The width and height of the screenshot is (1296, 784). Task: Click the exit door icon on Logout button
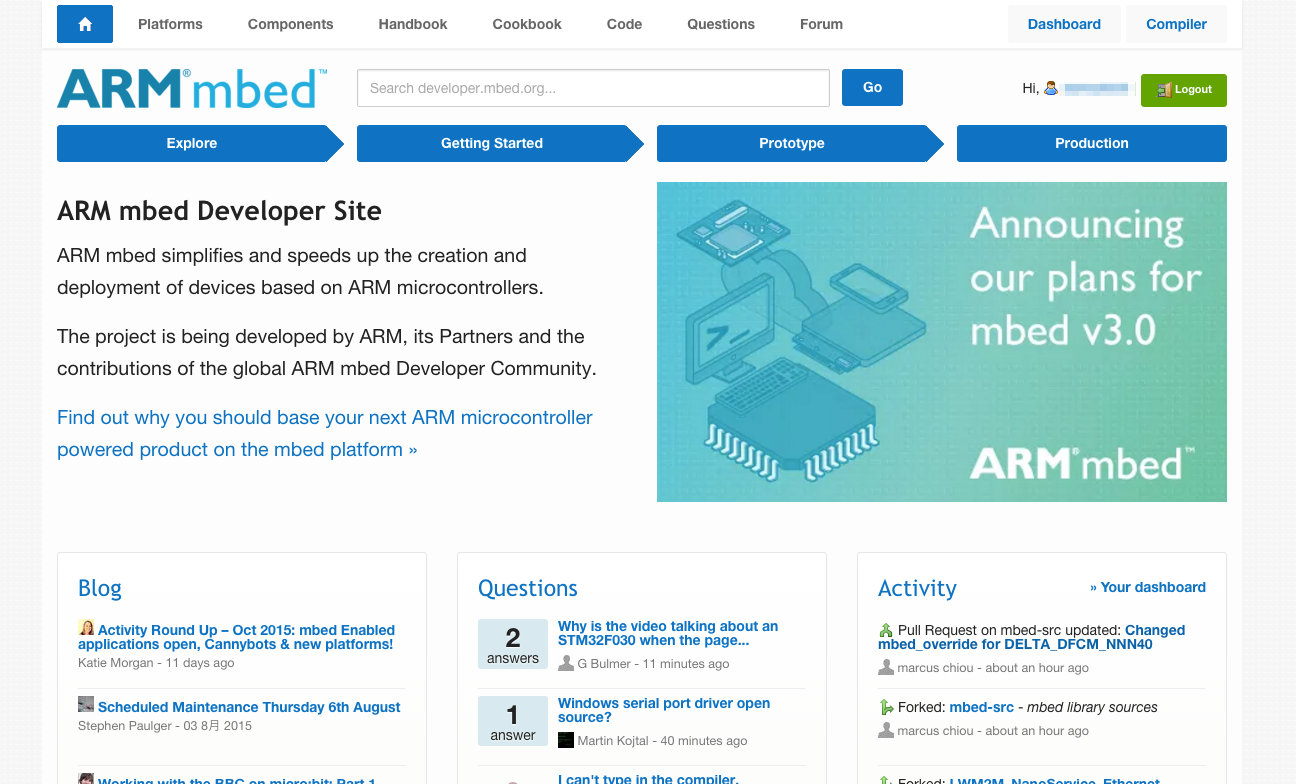[x=1164, y=90]
